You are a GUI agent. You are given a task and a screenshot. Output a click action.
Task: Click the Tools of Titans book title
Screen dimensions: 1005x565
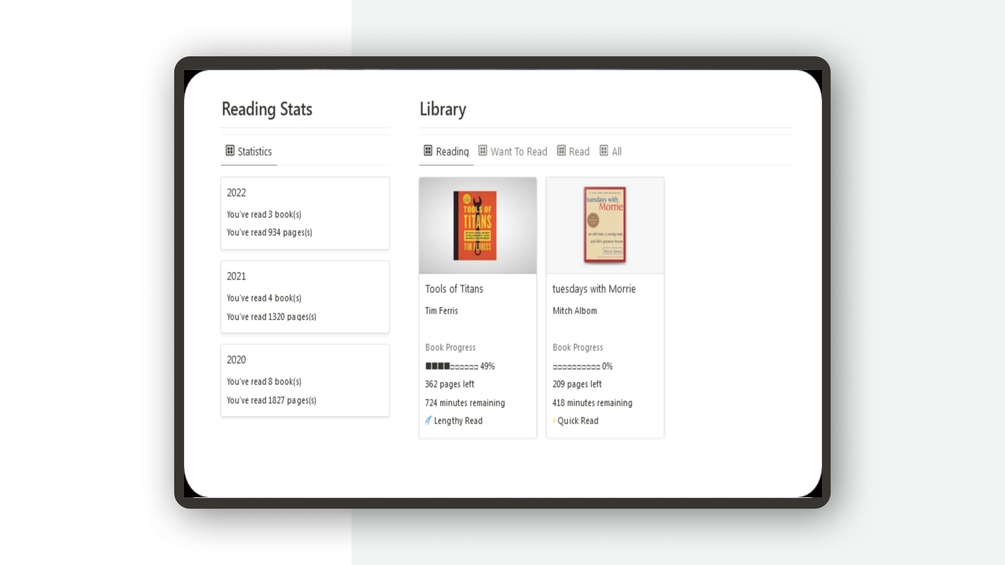click(x=454, y=289)
